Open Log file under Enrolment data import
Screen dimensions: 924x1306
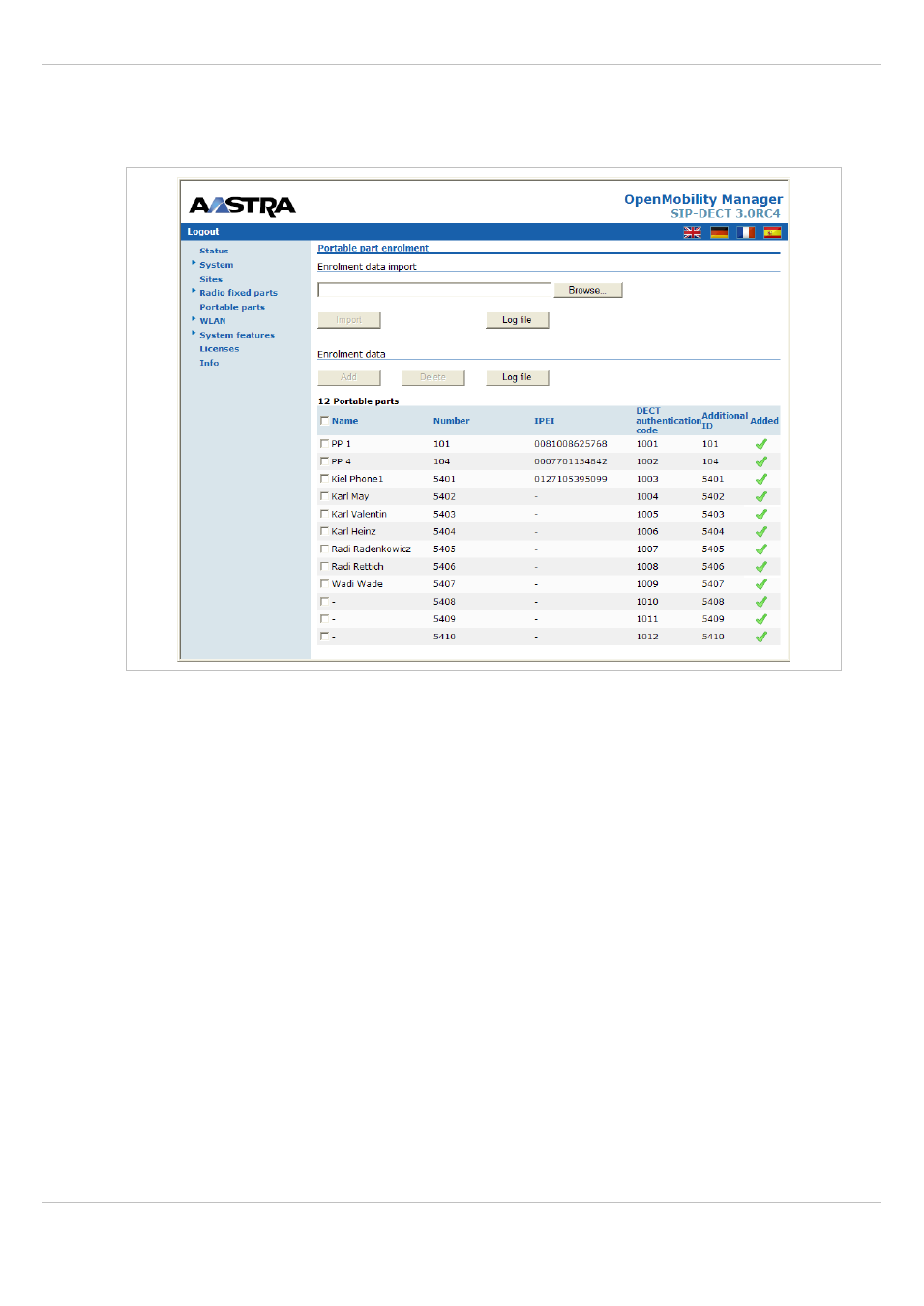coord(517,320)
